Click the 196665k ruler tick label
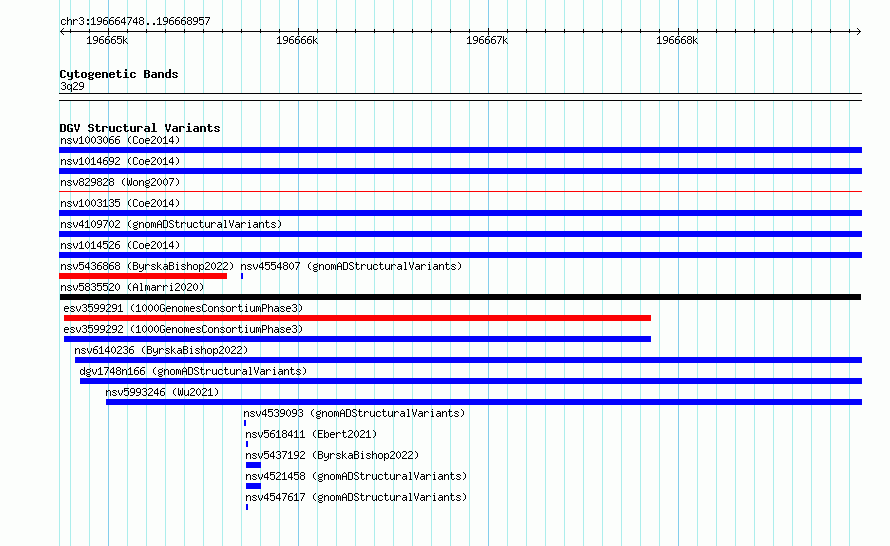This screenshot has height=546, width=890. coord(107,40)
